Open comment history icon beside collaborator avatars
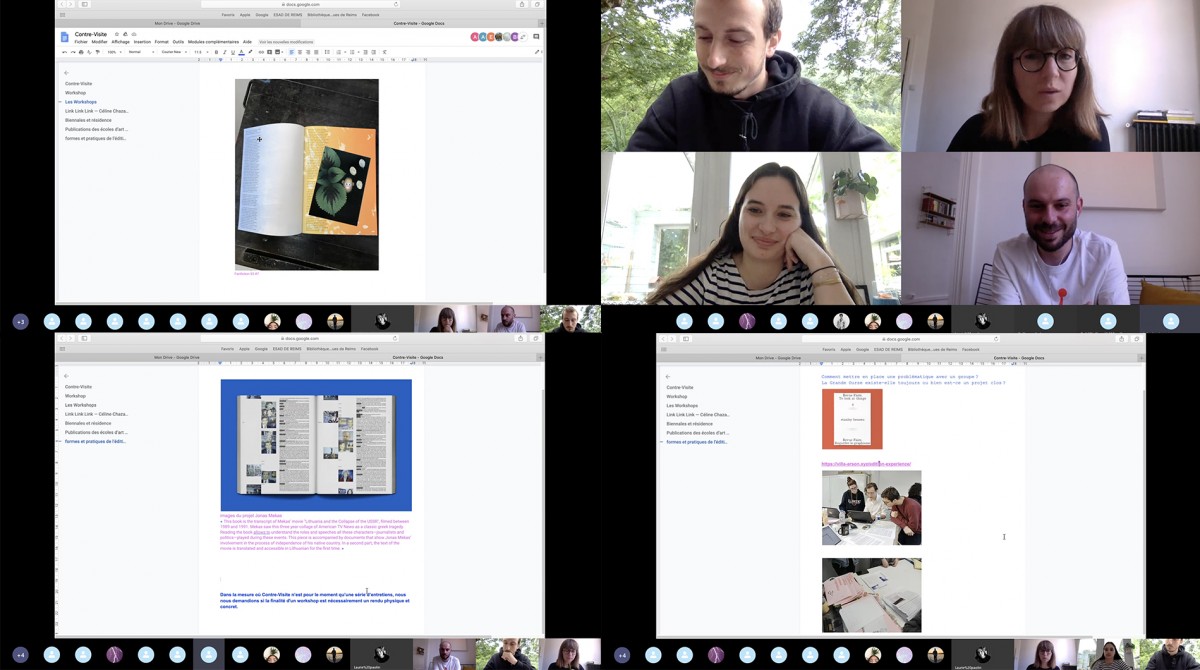The width and height of the screenshot is (1200, 670). click(x=536, y=37)
